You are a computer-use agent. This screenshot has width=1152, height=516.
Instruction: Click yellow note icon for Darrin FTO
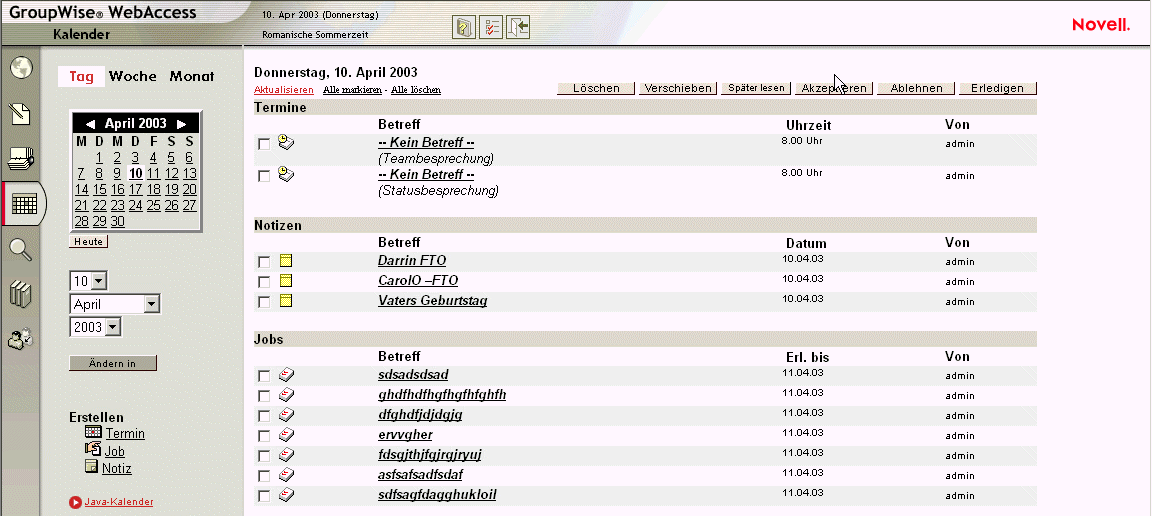pyautogui.click(x=286, y=261)
